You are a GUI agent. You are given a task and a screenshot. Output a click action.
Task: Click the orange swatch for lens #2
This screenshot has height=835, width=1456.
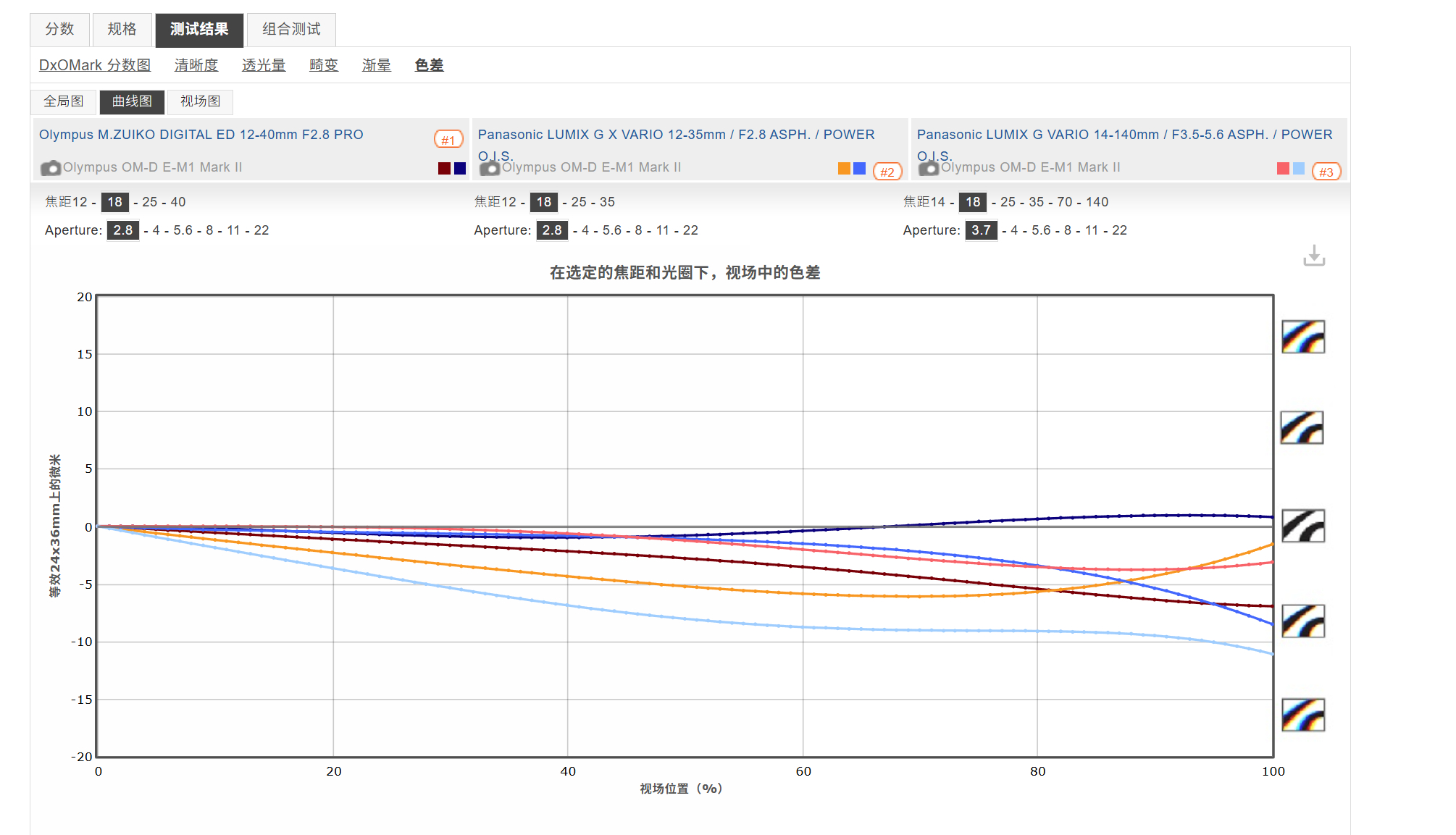tap(844, 168)
